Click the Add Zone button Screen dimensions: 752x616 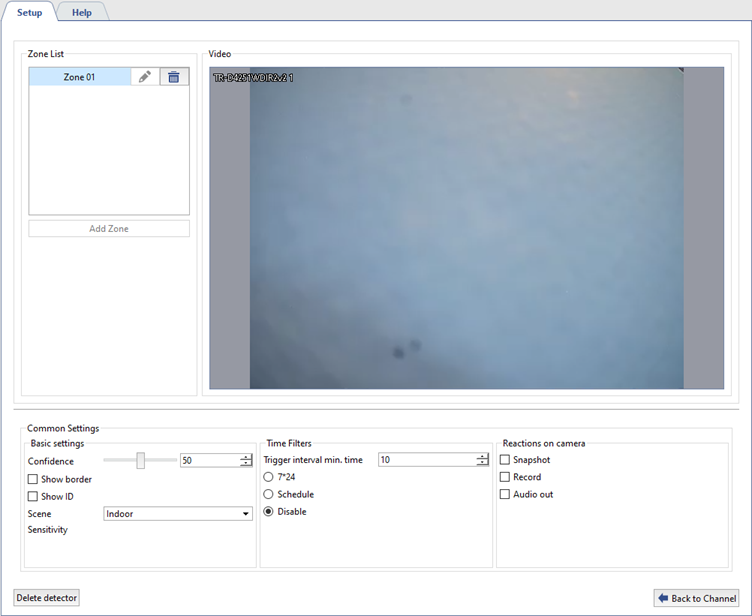click(109, 229)
